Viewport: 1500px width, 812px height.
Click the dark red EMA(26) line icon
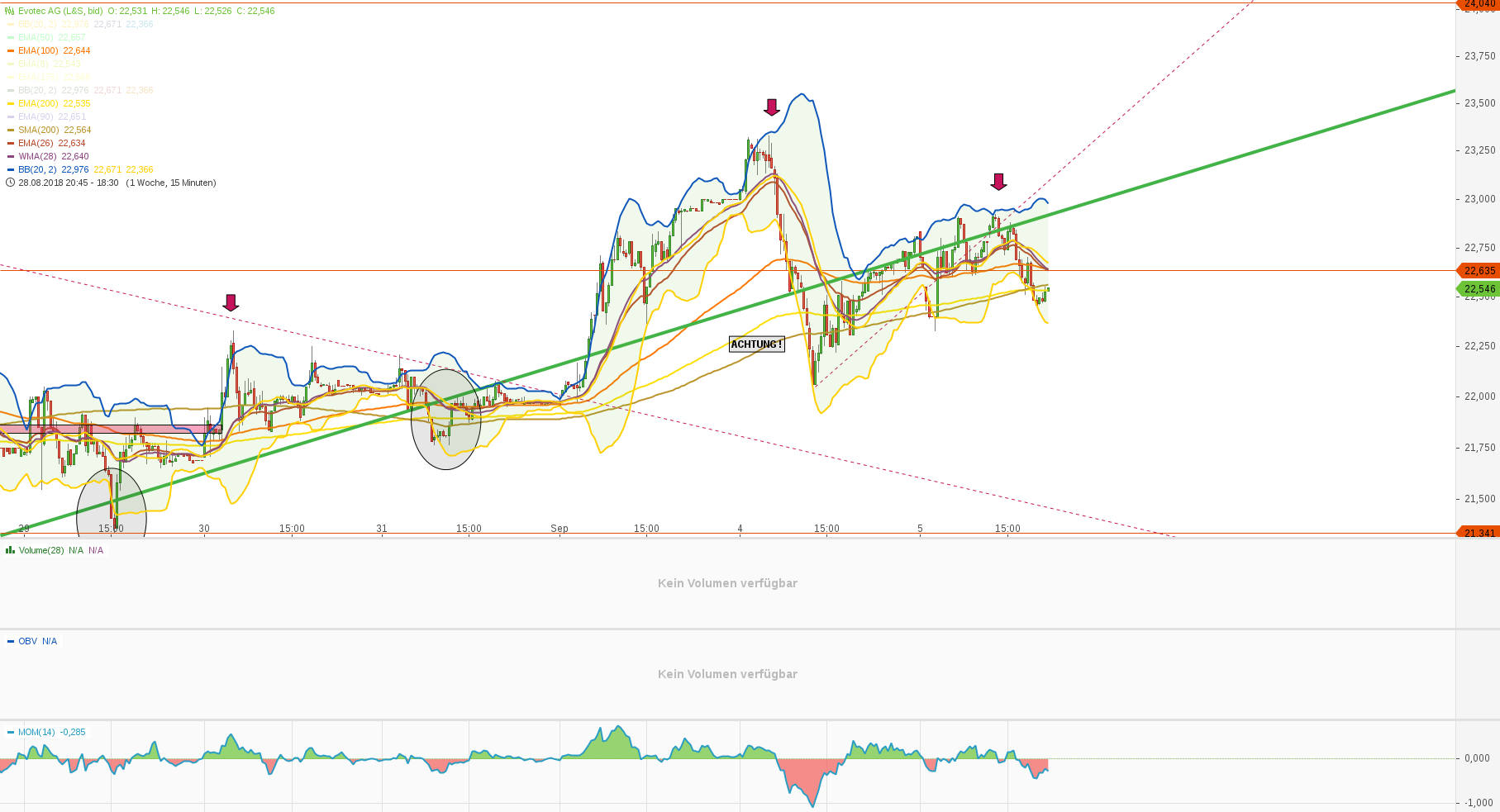tap(9, 143)
